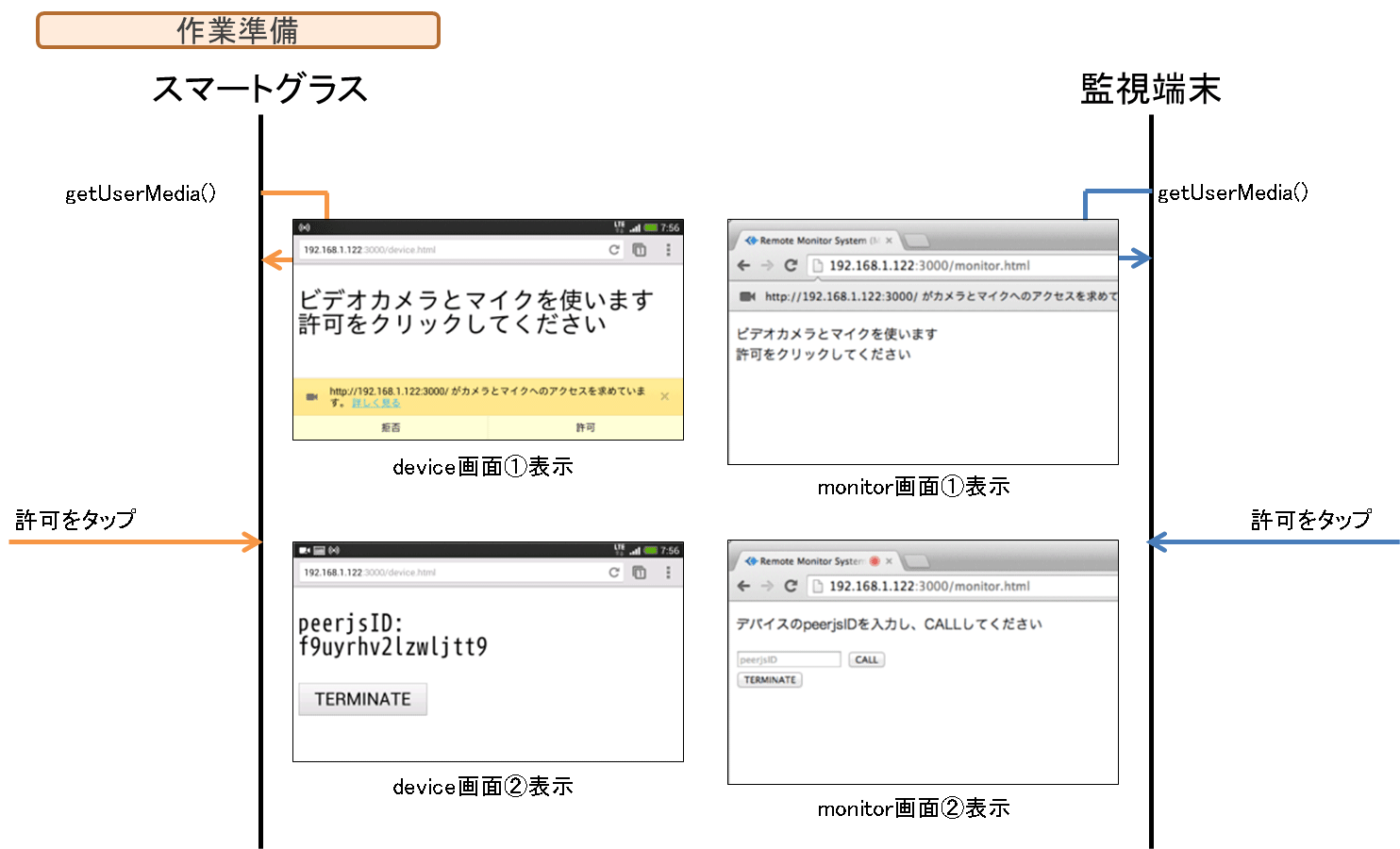This screenshot has width=1400, height=849.
Task: Click the CALL button in monitor画面②
Action: (x=867, y=659)
